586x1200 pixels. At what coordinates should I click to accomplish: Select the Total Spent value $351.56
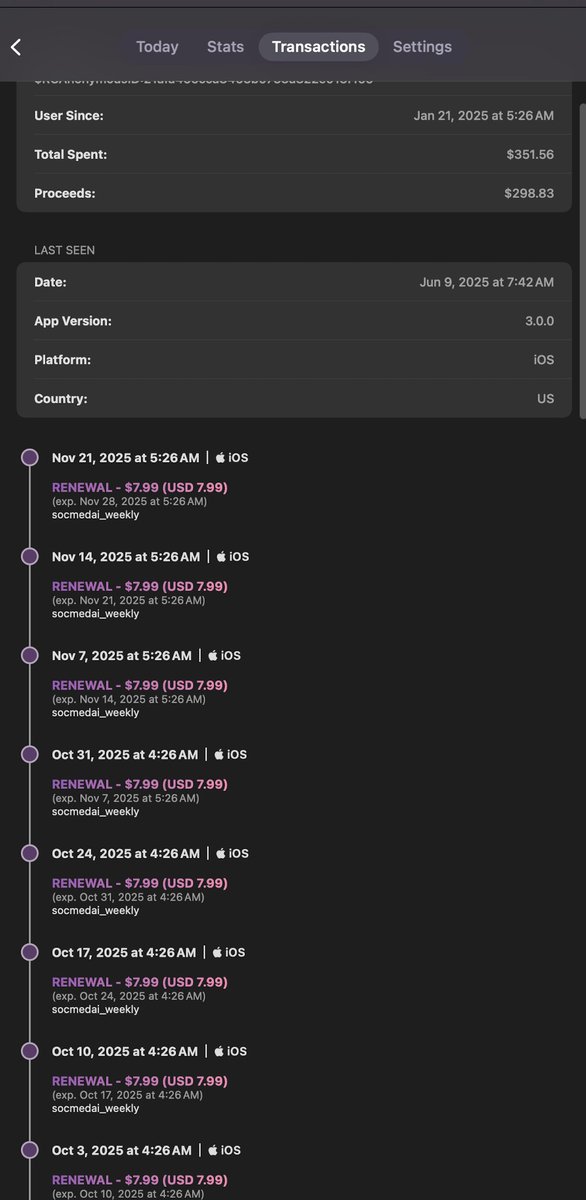(x=530, y=155)
